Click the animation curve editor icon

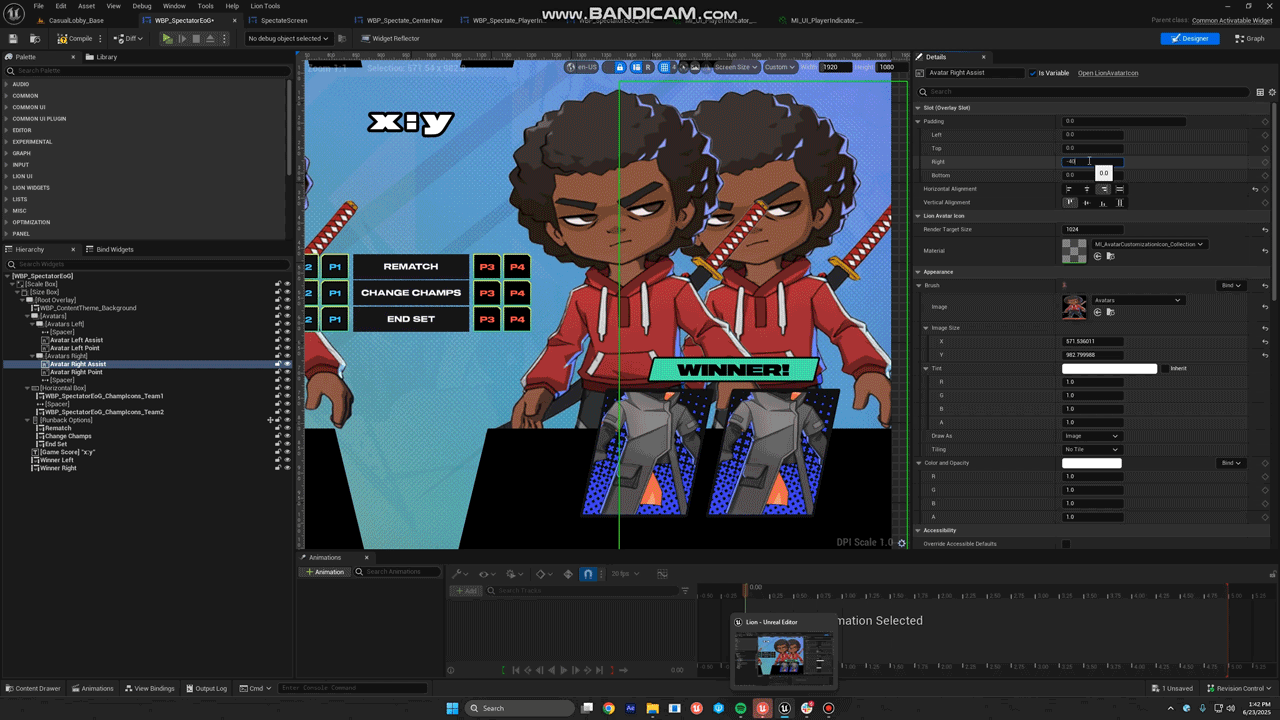coord(662,574)
